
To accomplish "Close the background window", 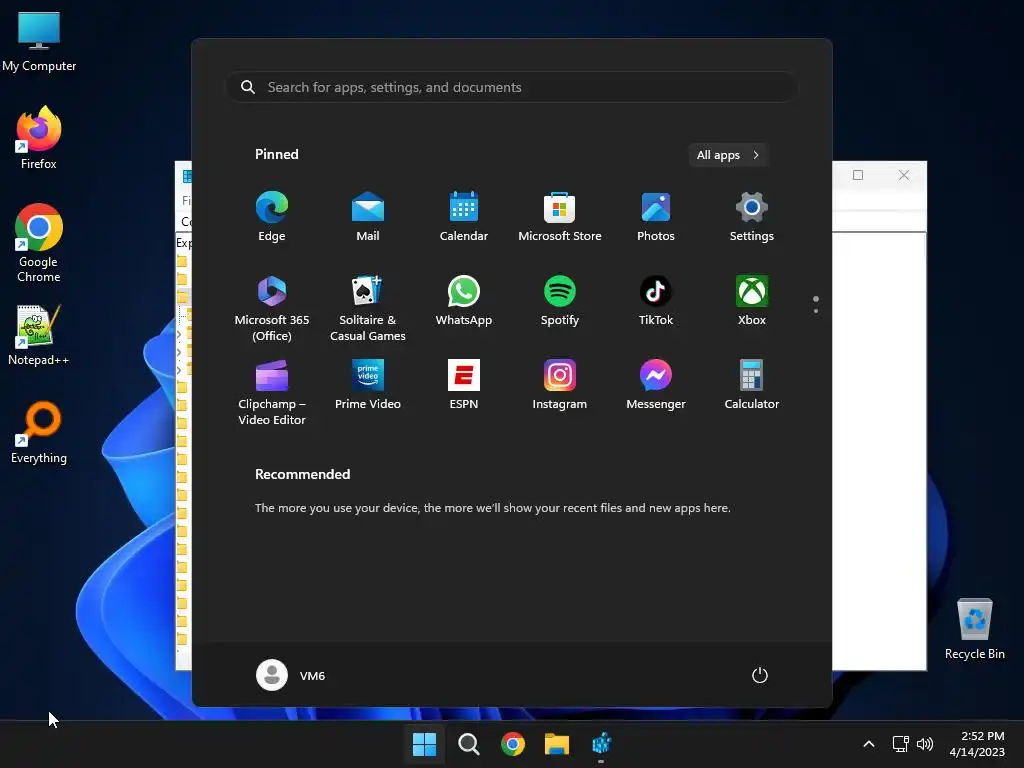I will (x=904, y=175).
